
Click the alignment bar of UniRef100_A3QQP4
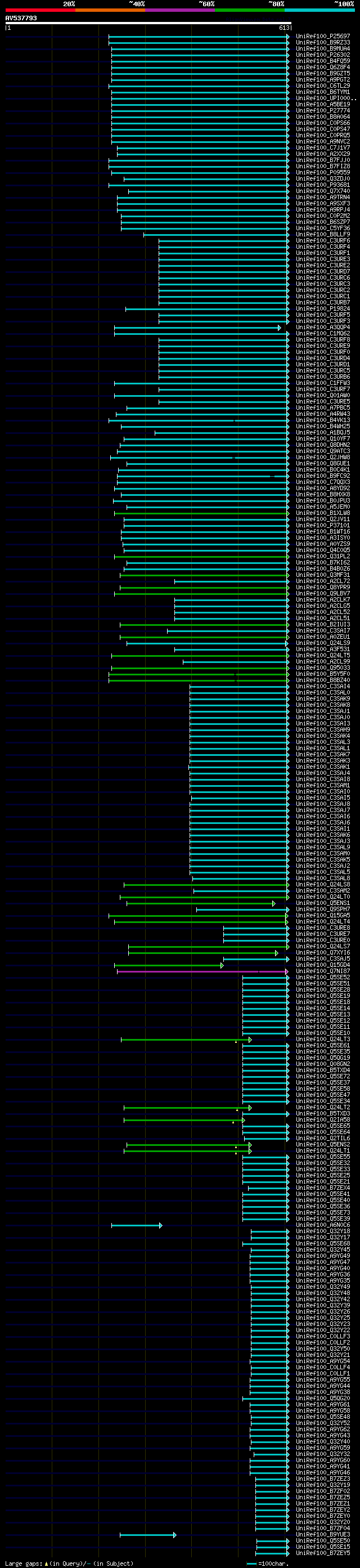(197, 328)
